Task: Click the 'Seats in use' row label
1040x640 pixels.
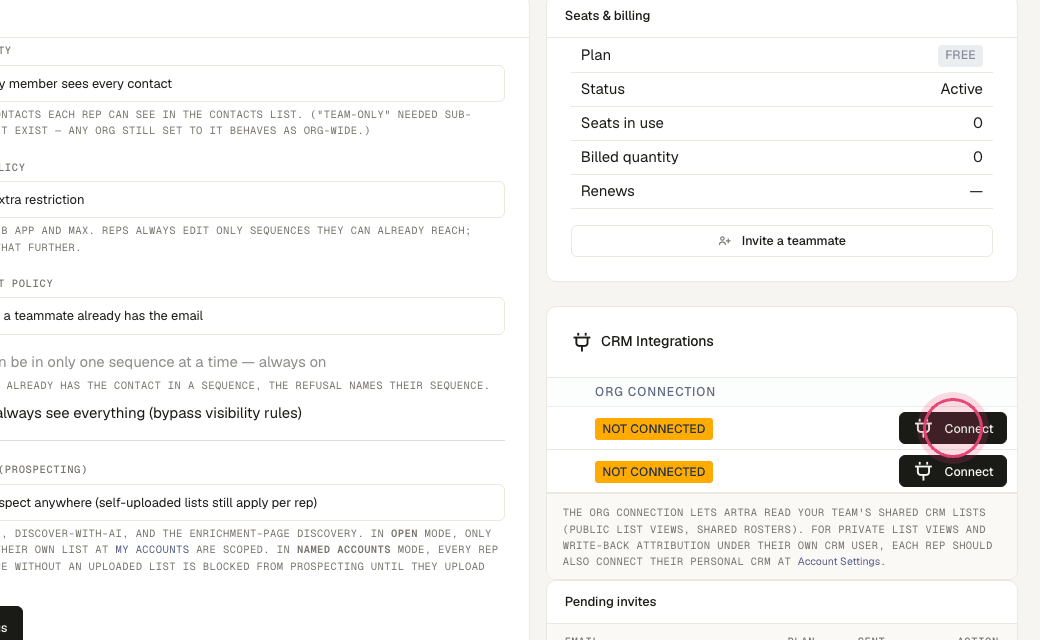Action: [x=622, y=123]
